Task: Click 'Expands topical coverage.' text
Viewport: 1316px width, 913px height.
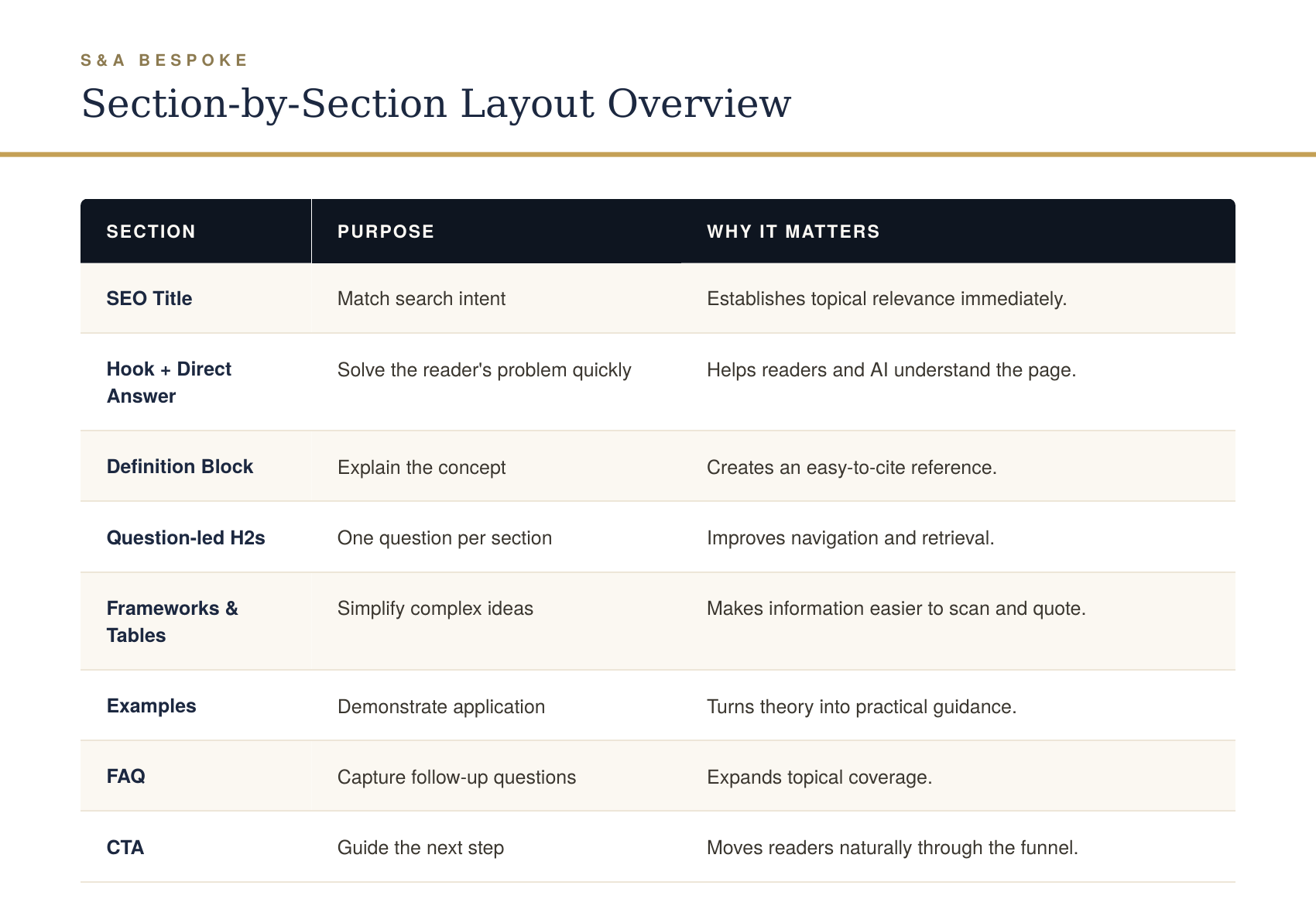Action: point(819,777)
